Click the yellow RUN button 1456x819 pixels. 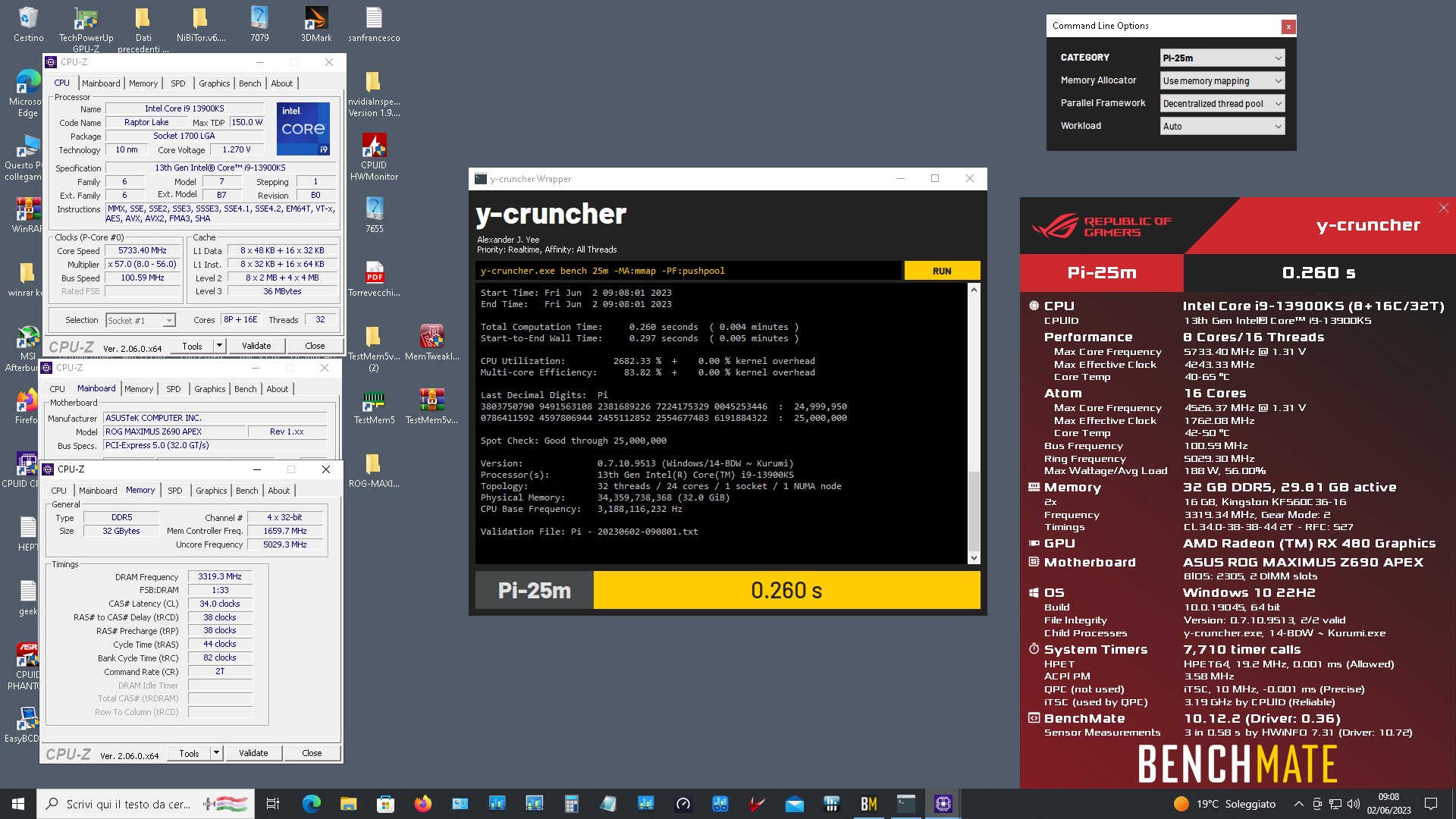[942, 271]
